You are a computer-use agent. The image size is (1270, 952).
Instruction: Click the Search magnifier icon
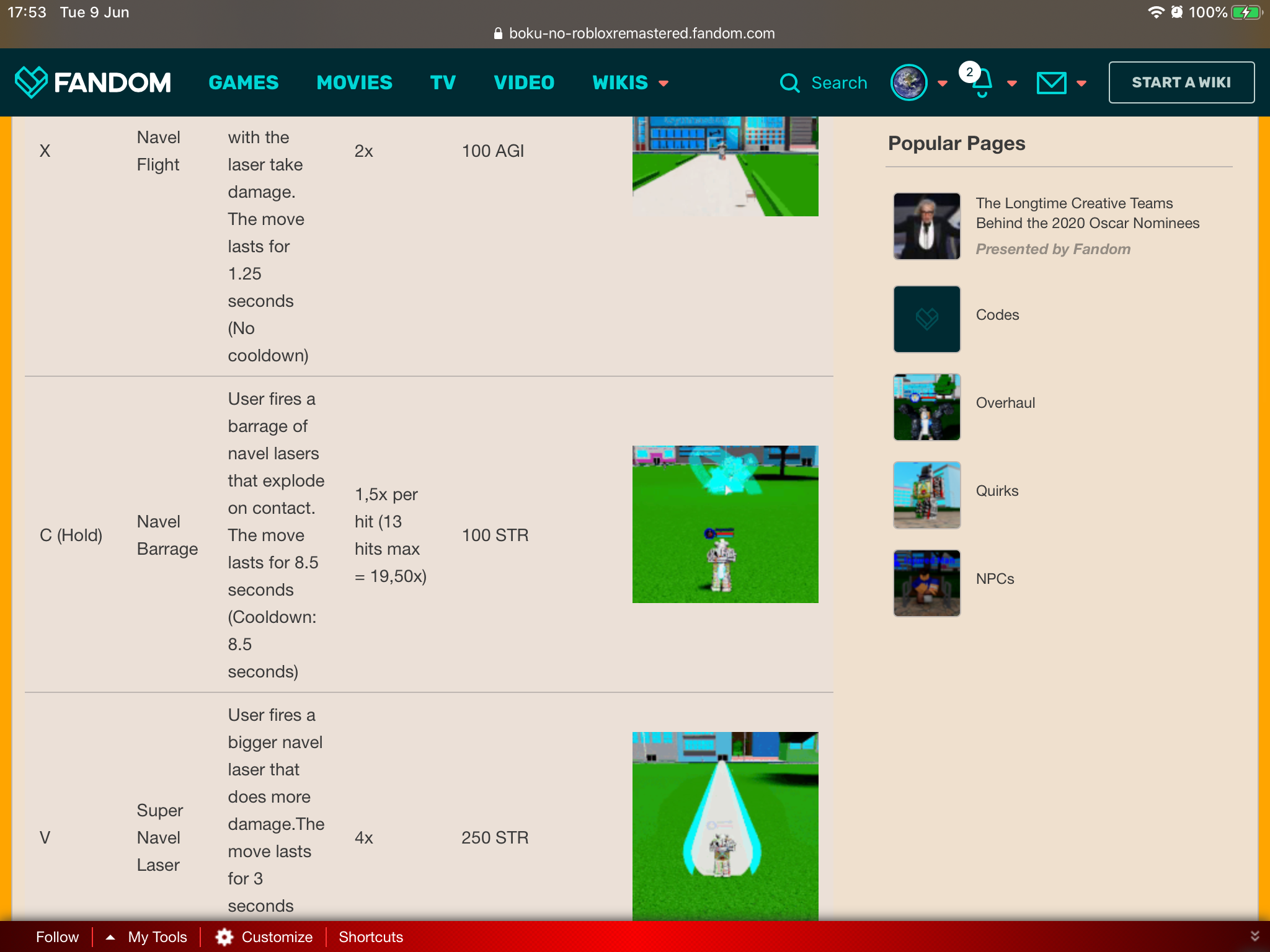point(789,82)
